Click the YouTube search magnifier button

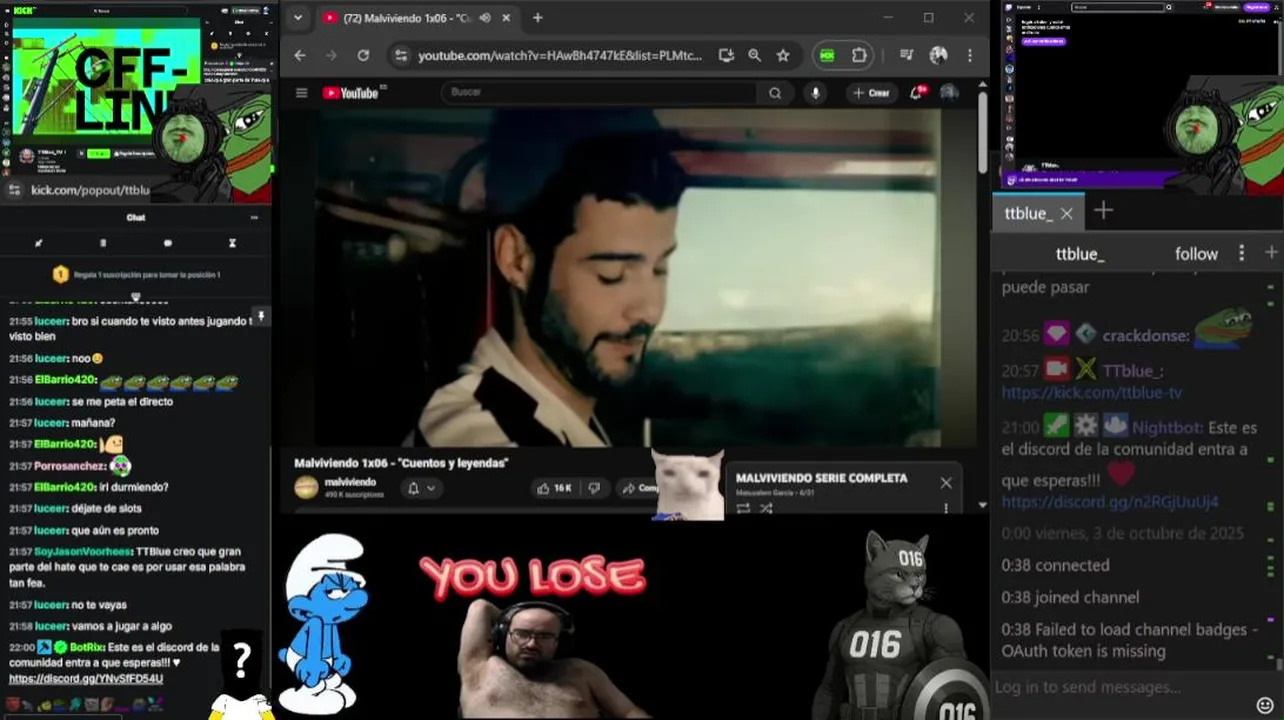click(775, 93)
